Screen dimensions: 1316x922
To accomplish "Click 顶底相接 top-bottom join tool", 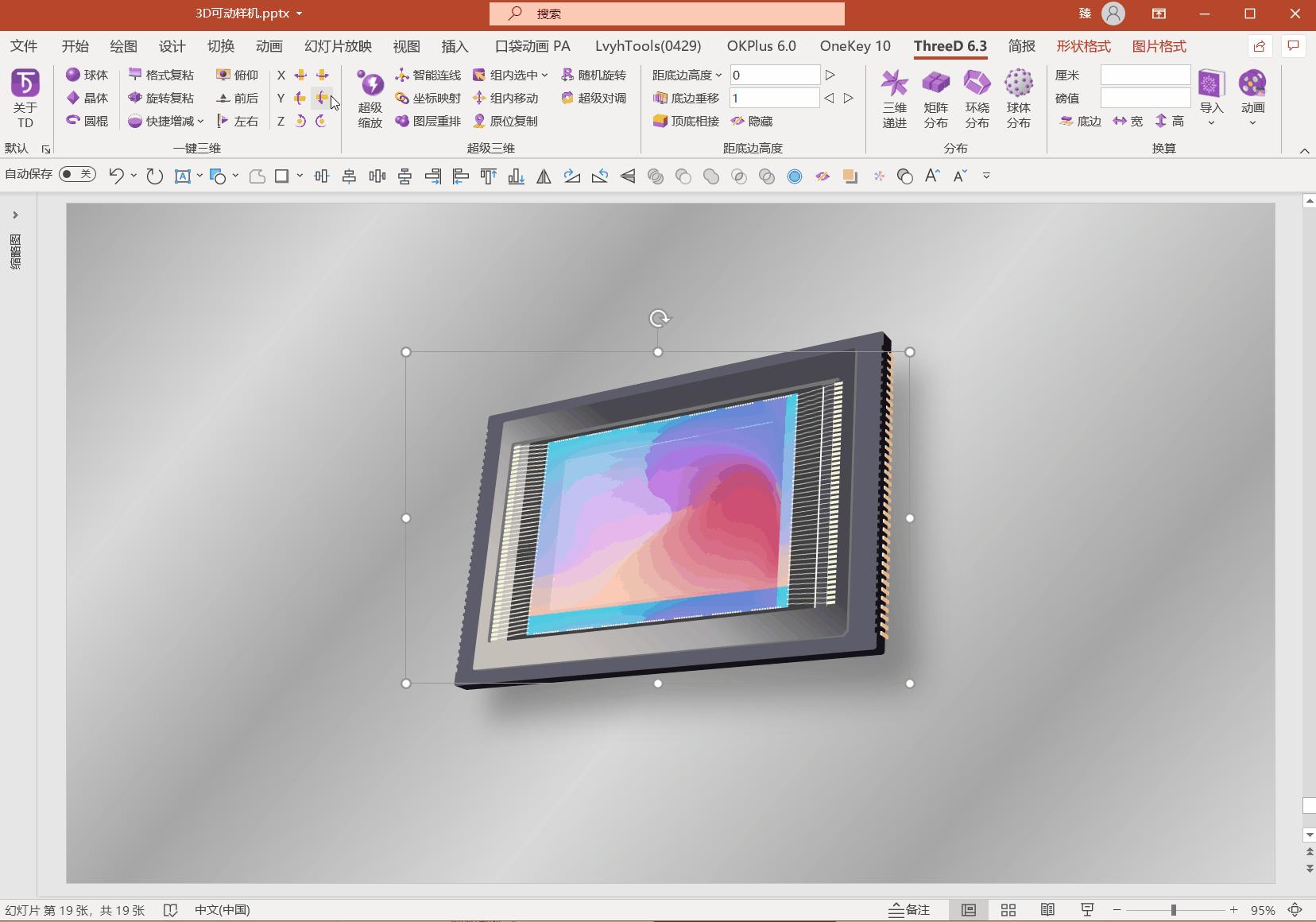I will [686, 121].
